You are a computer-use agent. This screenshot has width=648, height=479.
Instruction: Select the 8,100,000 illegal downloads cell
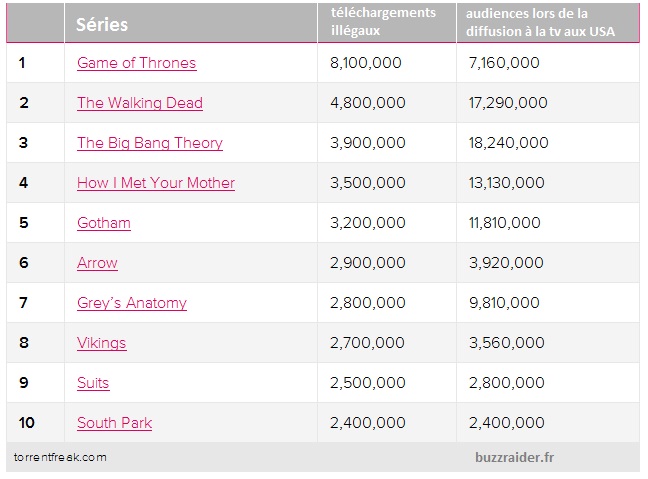click(365, 63)
